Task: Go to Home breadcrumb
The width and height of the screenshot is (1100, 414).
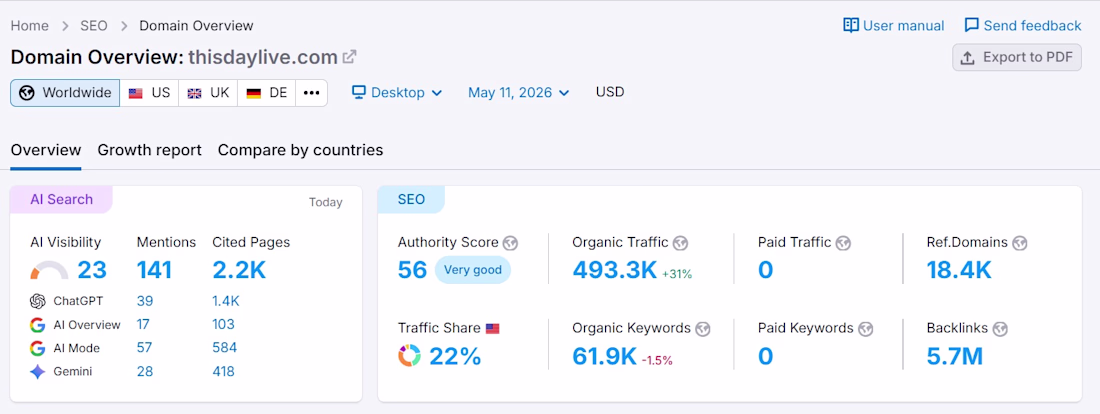Action: tap(29, 26)
